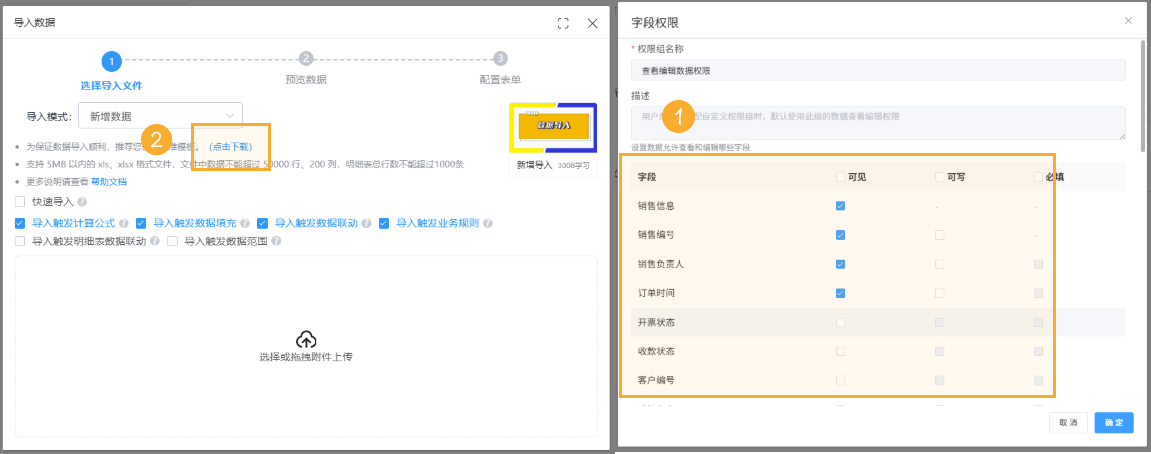This screenshot has height=454, width=1151.
Task: Click the 取消 button in 字段权限
Action: pyautogui.click(x=1068, y=423)
